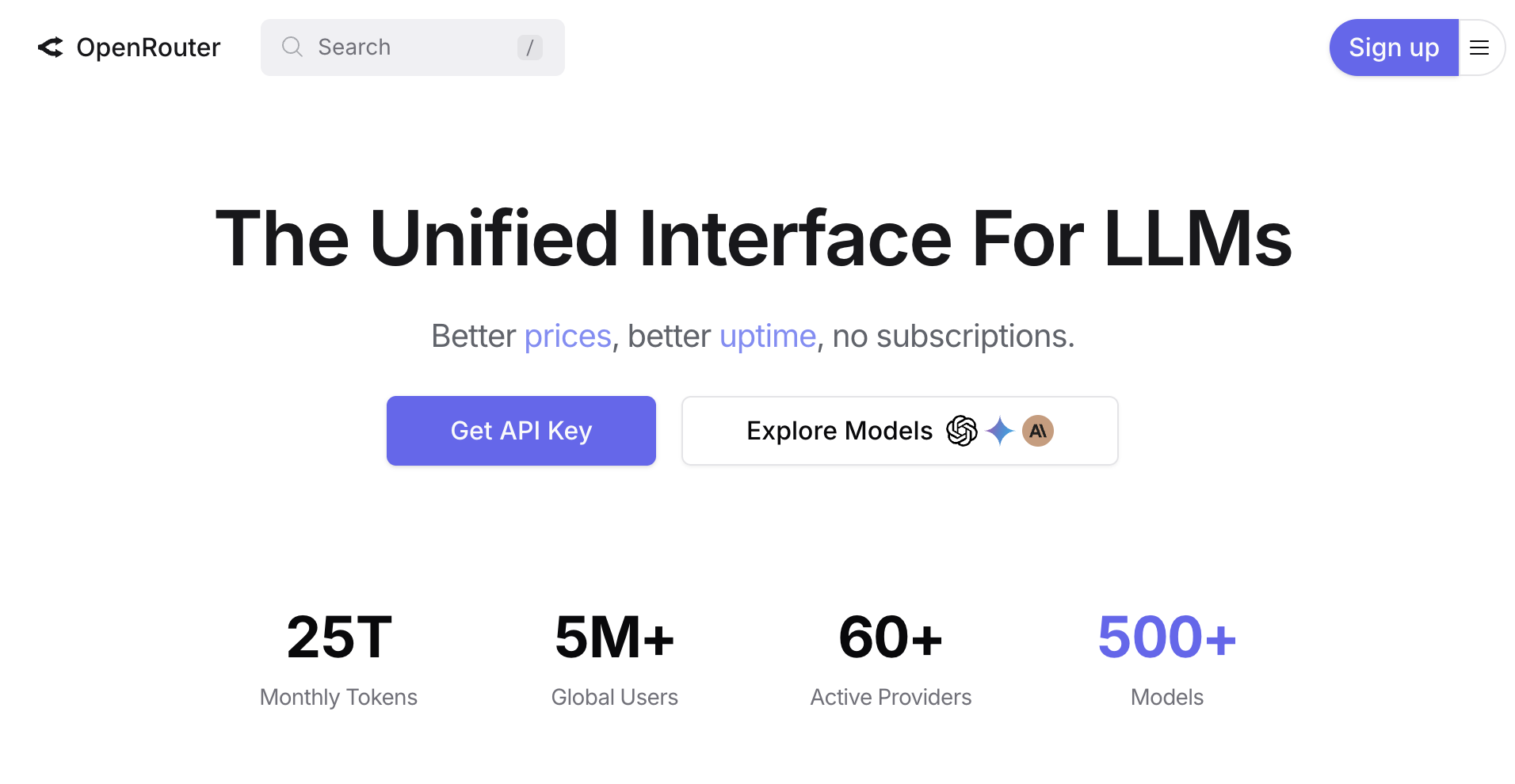
Task: Click the 25T Monthly Tokens figure
Action: pyautogui.click(x=339, y=637)
